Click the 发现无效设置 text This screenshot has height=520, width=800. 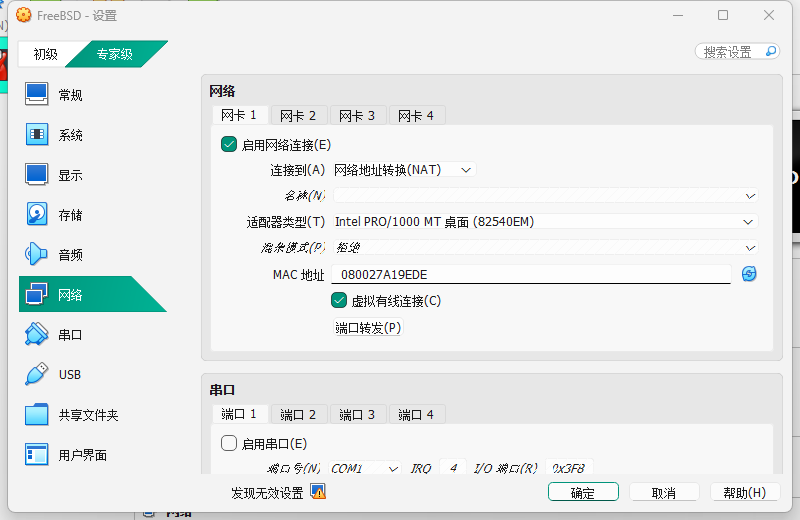pyautogui.click(x=267, y=492)
